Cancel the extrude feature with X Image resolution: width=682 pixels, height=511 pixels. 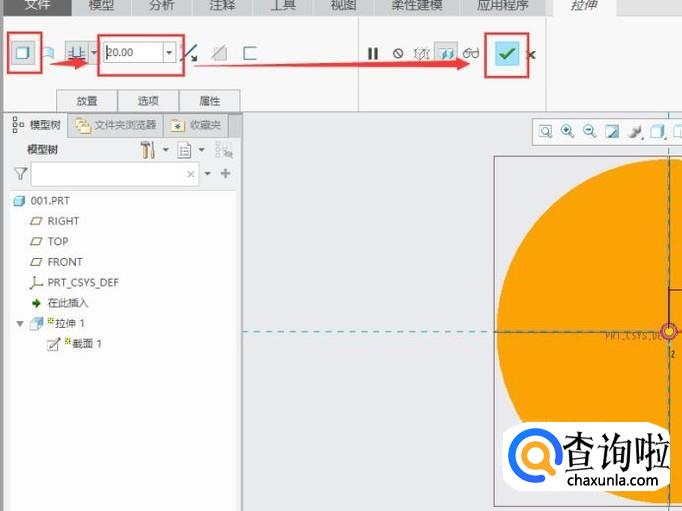(x=532, y=55)
